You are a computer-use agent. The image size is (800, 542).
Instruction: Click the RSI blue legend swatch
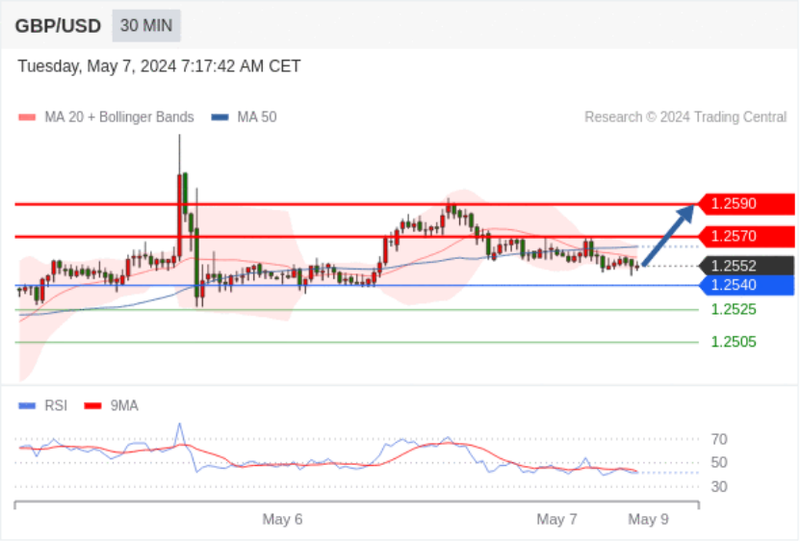coord(27,406)
